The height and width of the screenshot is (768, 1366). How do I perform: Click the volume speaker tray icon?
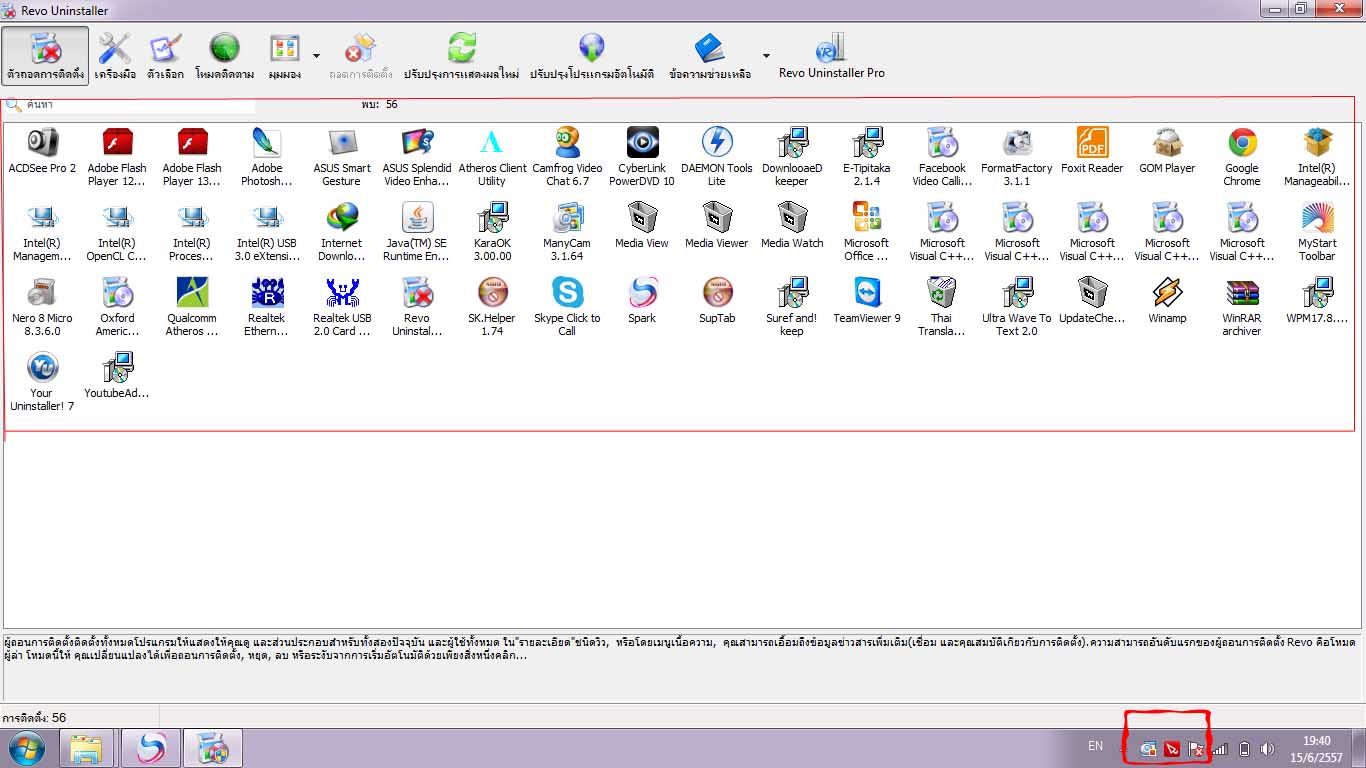pos(1268,749)
